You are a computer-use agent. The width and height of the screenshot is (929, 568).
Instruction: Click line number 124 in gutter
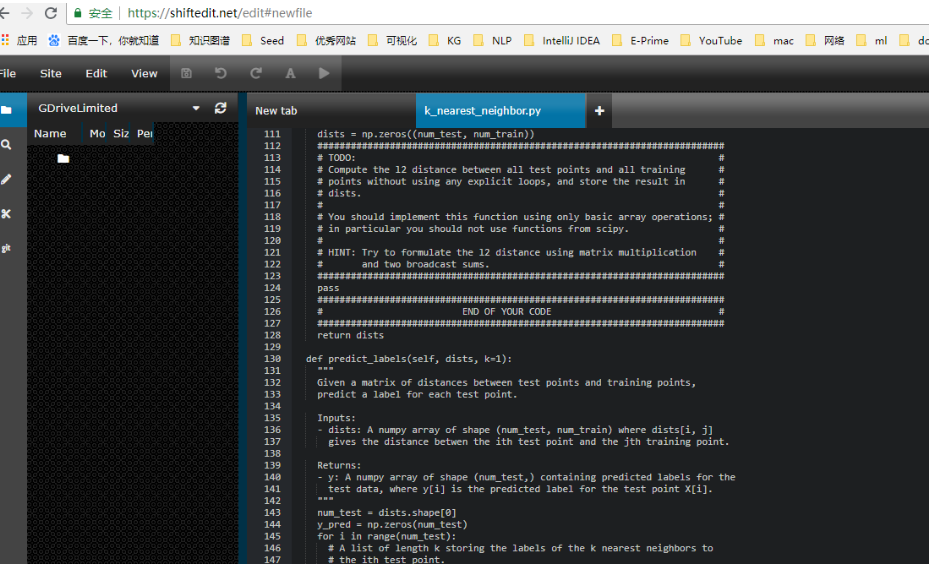pos(273,288)
